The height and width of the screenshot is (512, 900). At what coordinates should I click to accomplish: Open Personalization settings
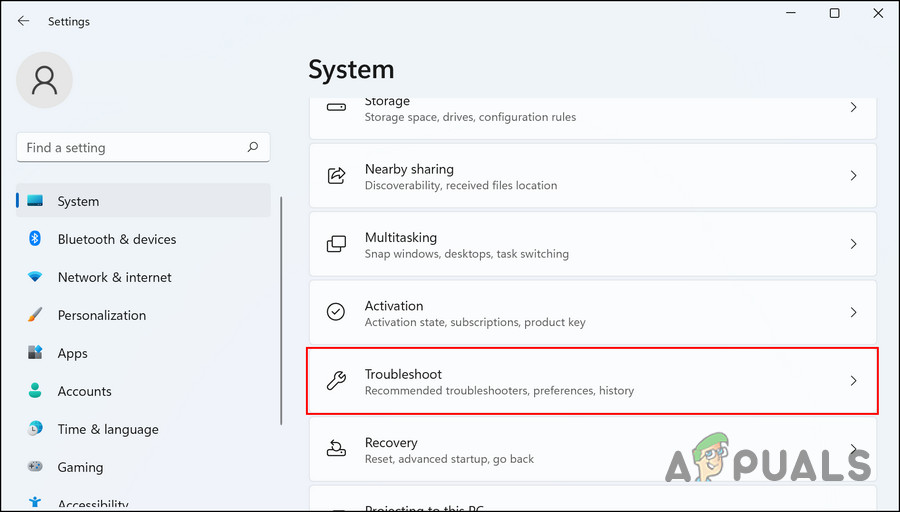click(143, 315)
